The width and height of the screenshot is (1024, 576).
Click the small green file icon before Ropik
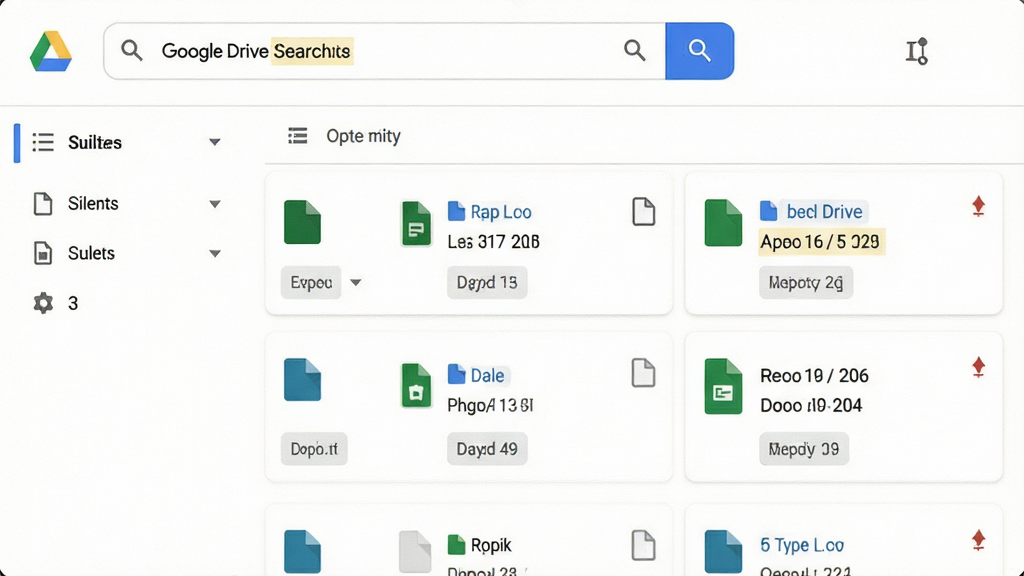[x=456, y=545]
